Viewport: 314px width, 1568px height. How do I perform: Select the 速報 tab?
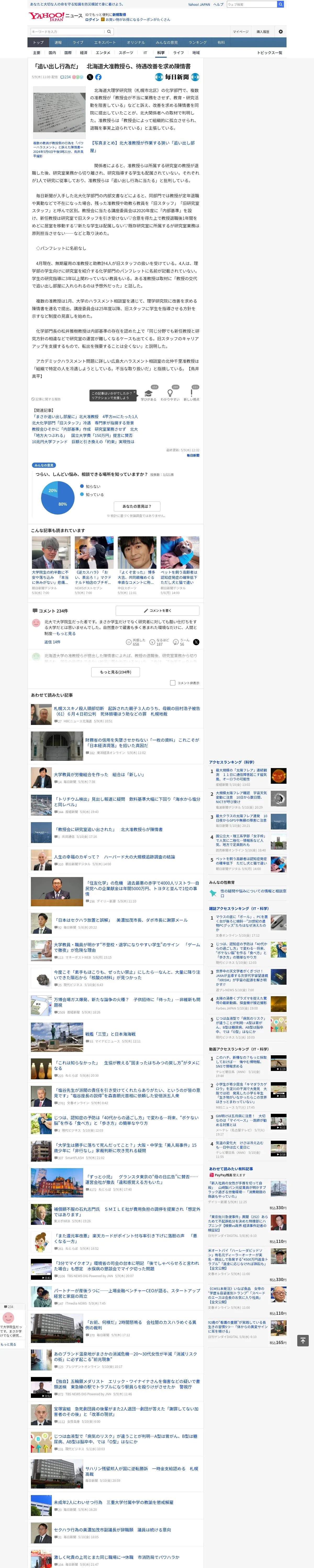[58, 43]
